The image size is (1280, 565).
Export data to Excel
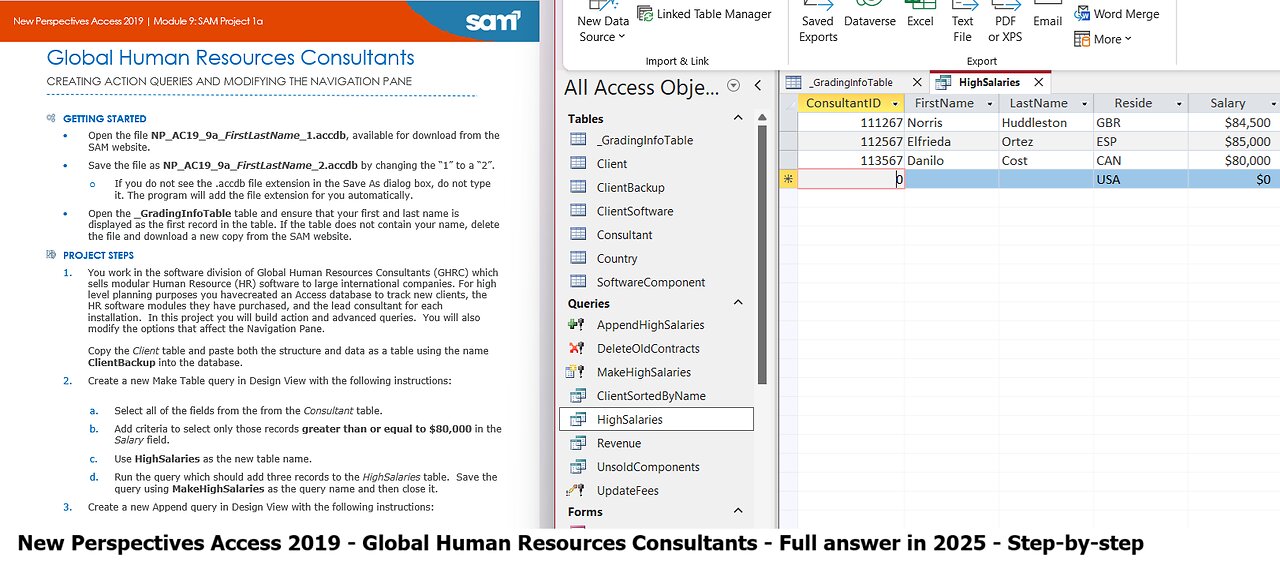click(x=920, y=15)
